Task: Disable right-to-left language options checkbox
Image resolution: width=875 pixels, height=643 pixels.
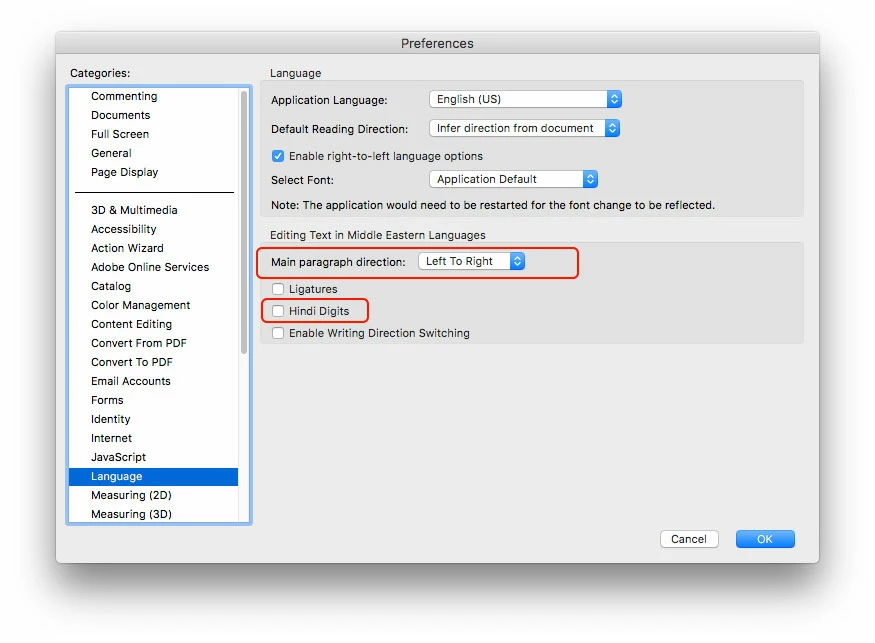Action: click(x=278, y=156)
